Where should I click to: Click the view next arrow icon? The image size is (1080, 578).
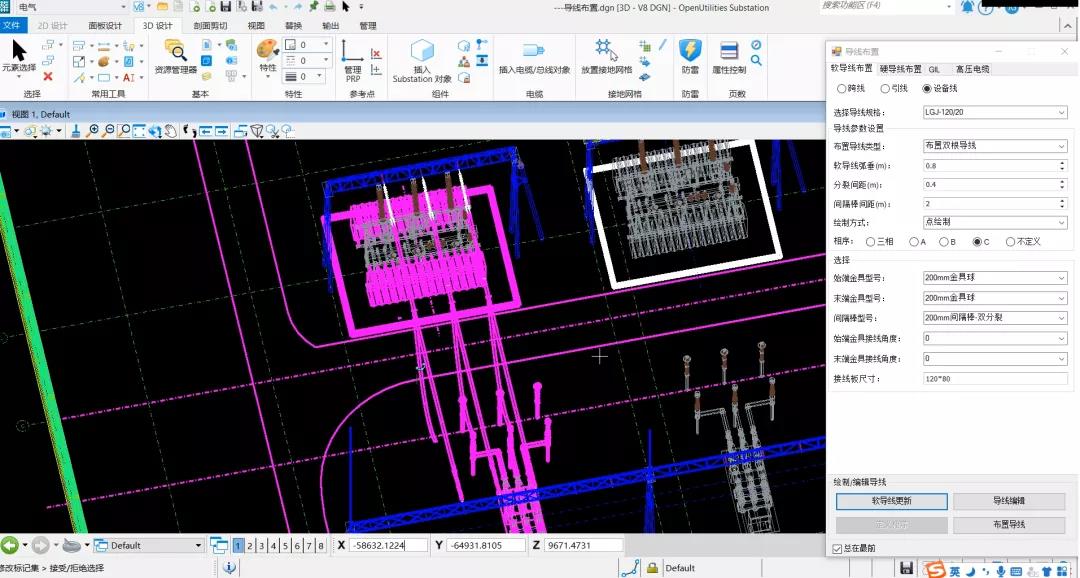[221, 130]
